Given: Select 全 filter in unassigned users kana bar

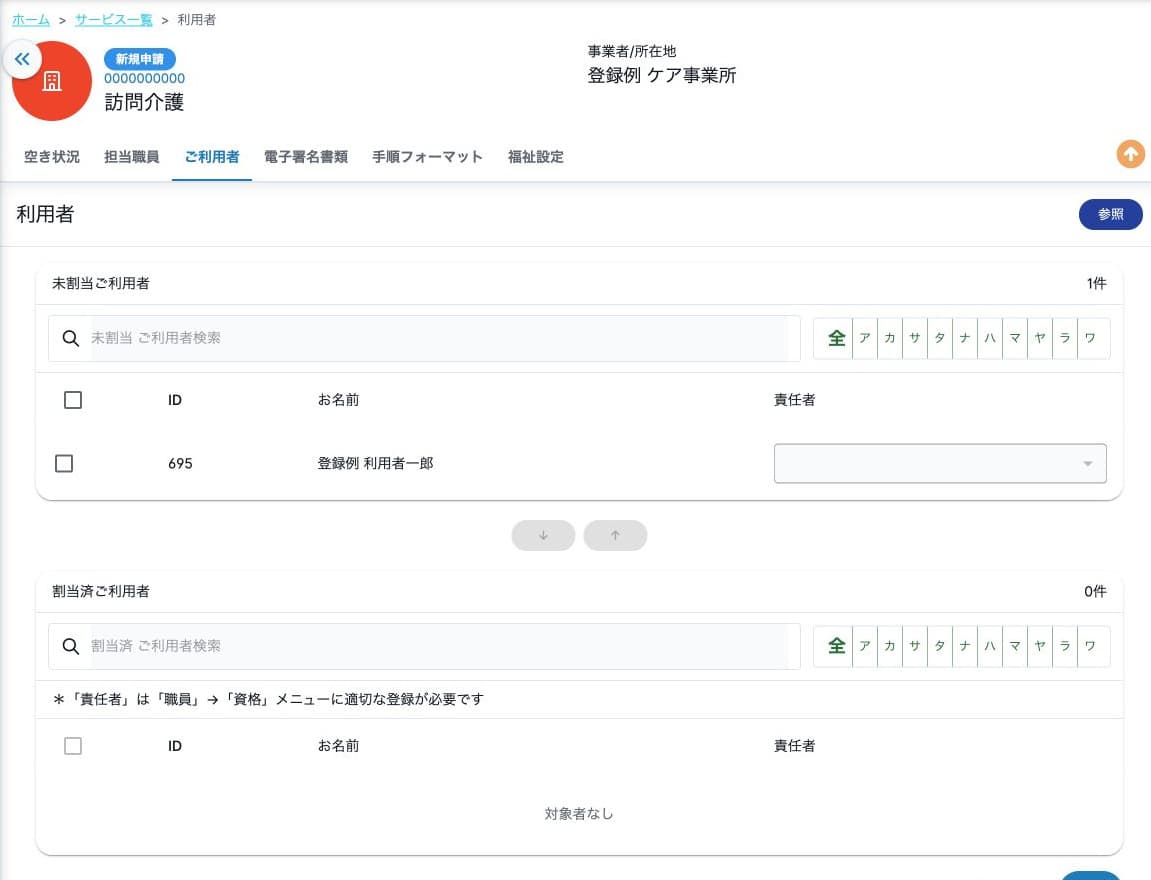Looking at the screenshot, I should 836,338.
